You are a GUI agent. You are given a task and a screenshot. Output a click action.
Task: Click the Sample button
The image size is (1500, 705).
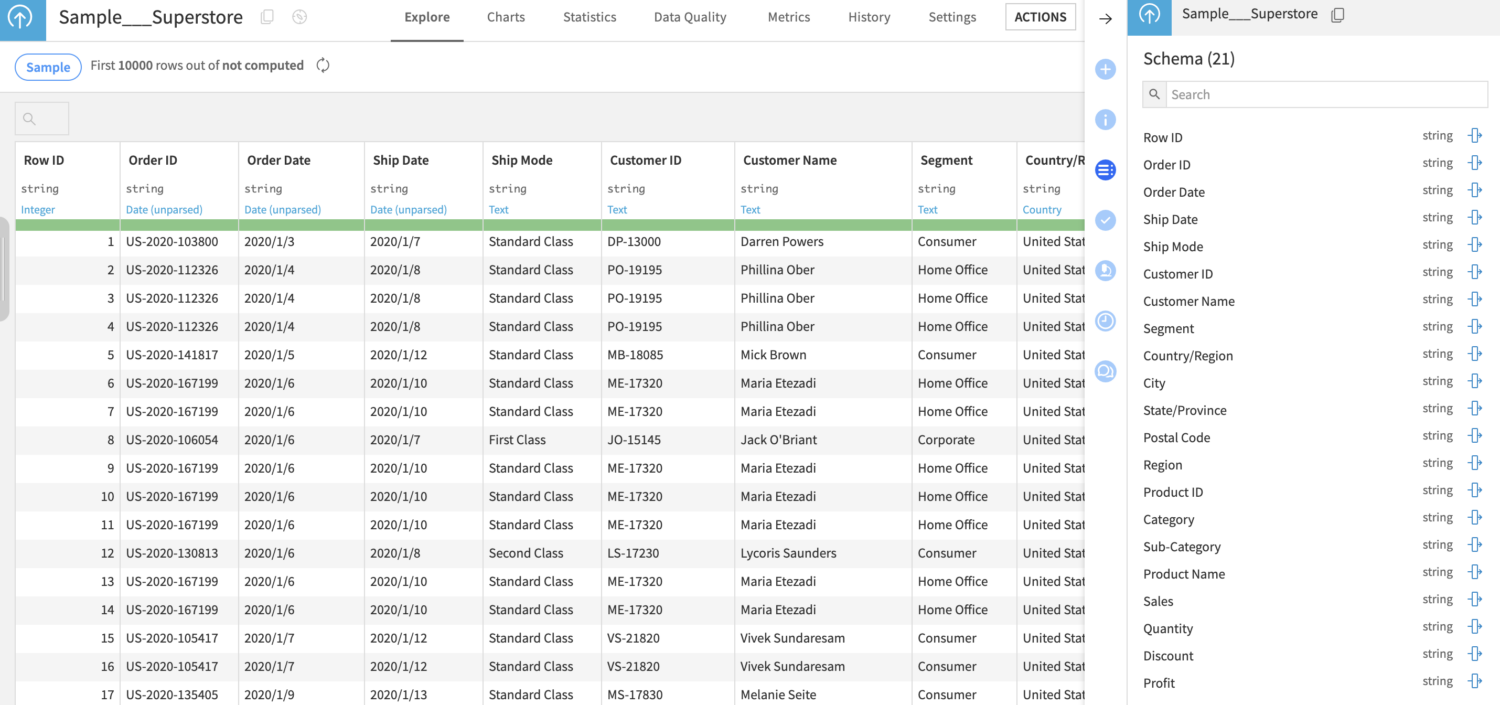coord(48,67)
